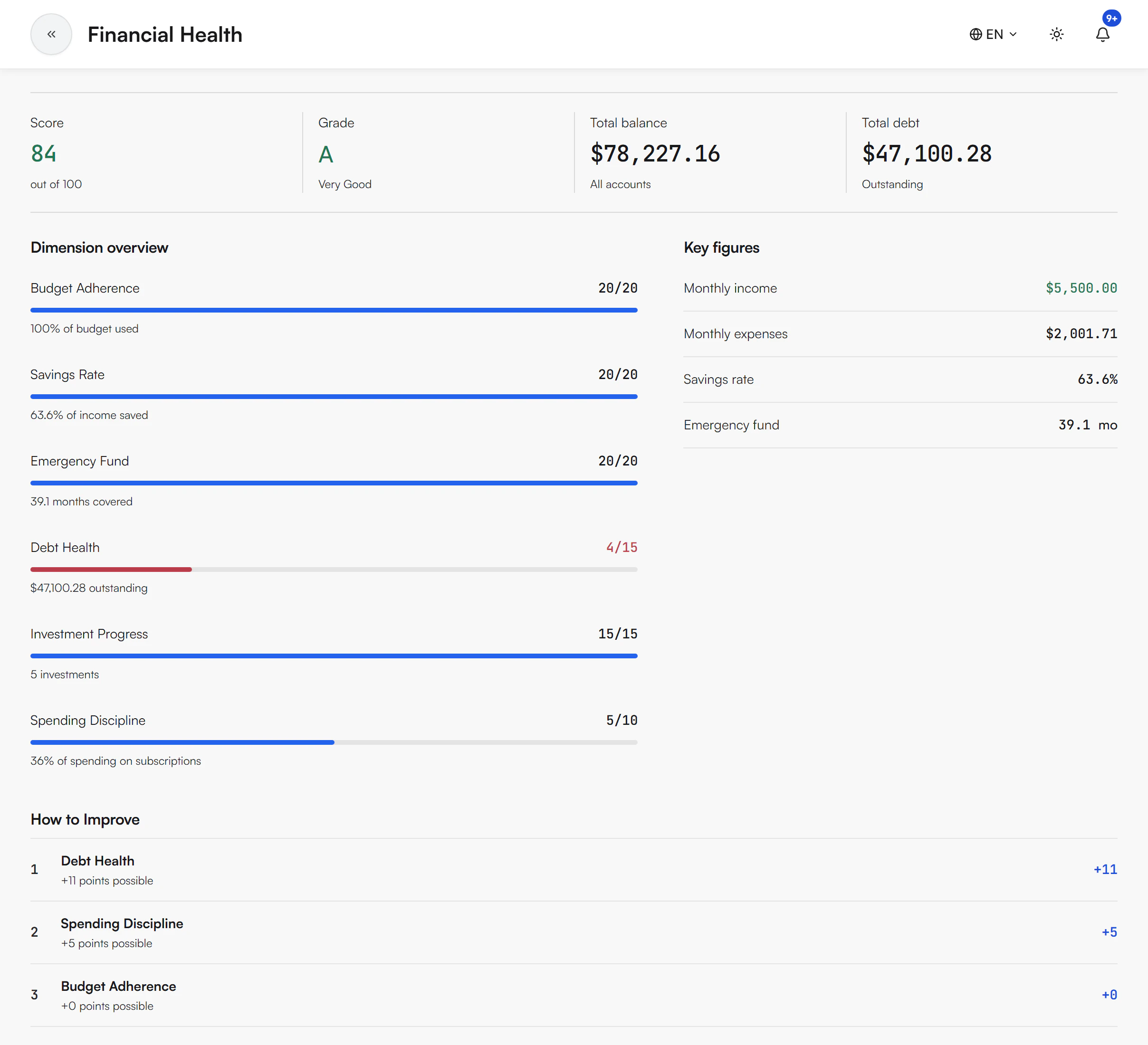The width and height of the screenshot is (1148, 1045).
Task: Click the +5 points indicator
Action: click(1109, 932)
